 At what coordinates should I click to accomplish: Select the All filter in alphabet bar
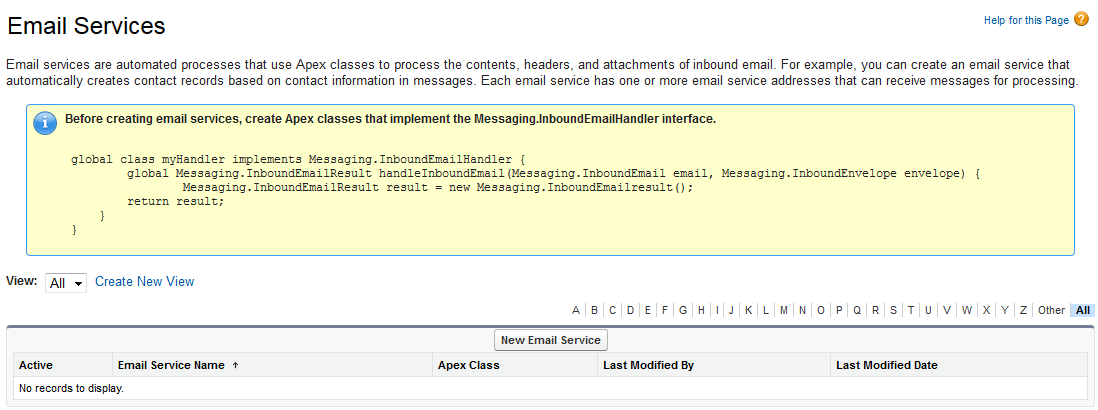(x=1082, y=310)
